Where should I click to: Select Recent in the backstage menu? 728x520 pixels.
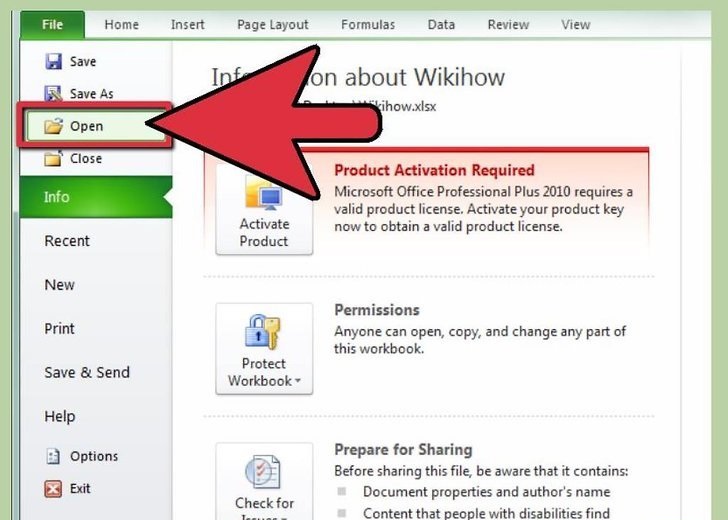67,241
